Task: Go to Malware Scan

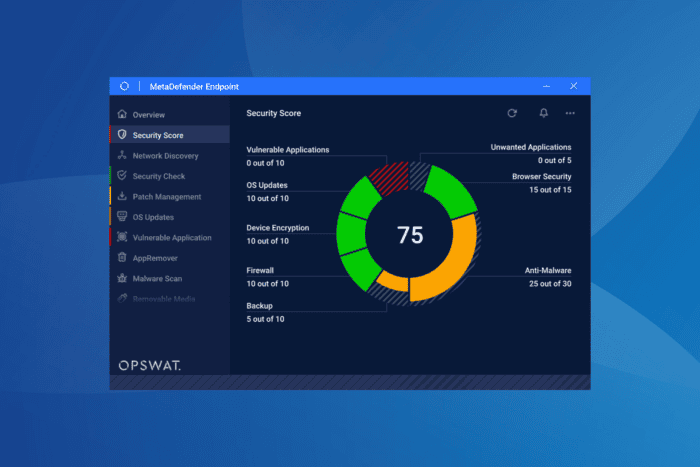Action: pyautogui.click(x=170, y=279)
